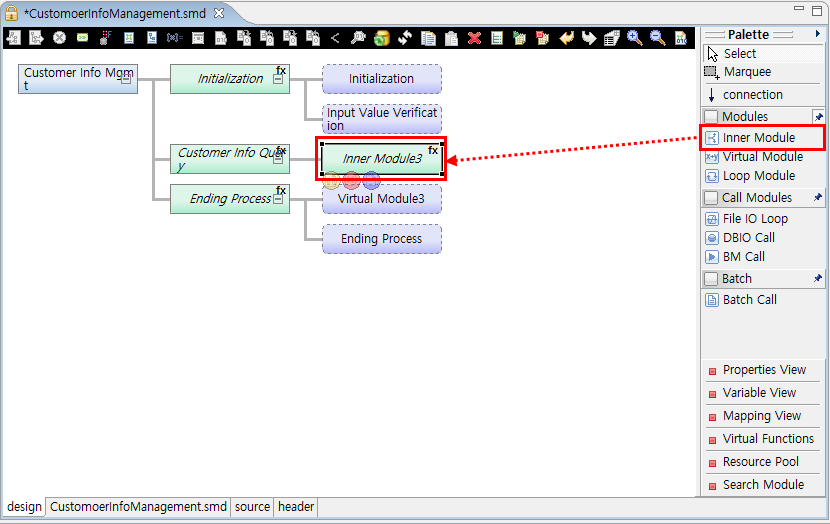Switch to the header tab
The height and width of the screenshot is (524, 830).
296,507
